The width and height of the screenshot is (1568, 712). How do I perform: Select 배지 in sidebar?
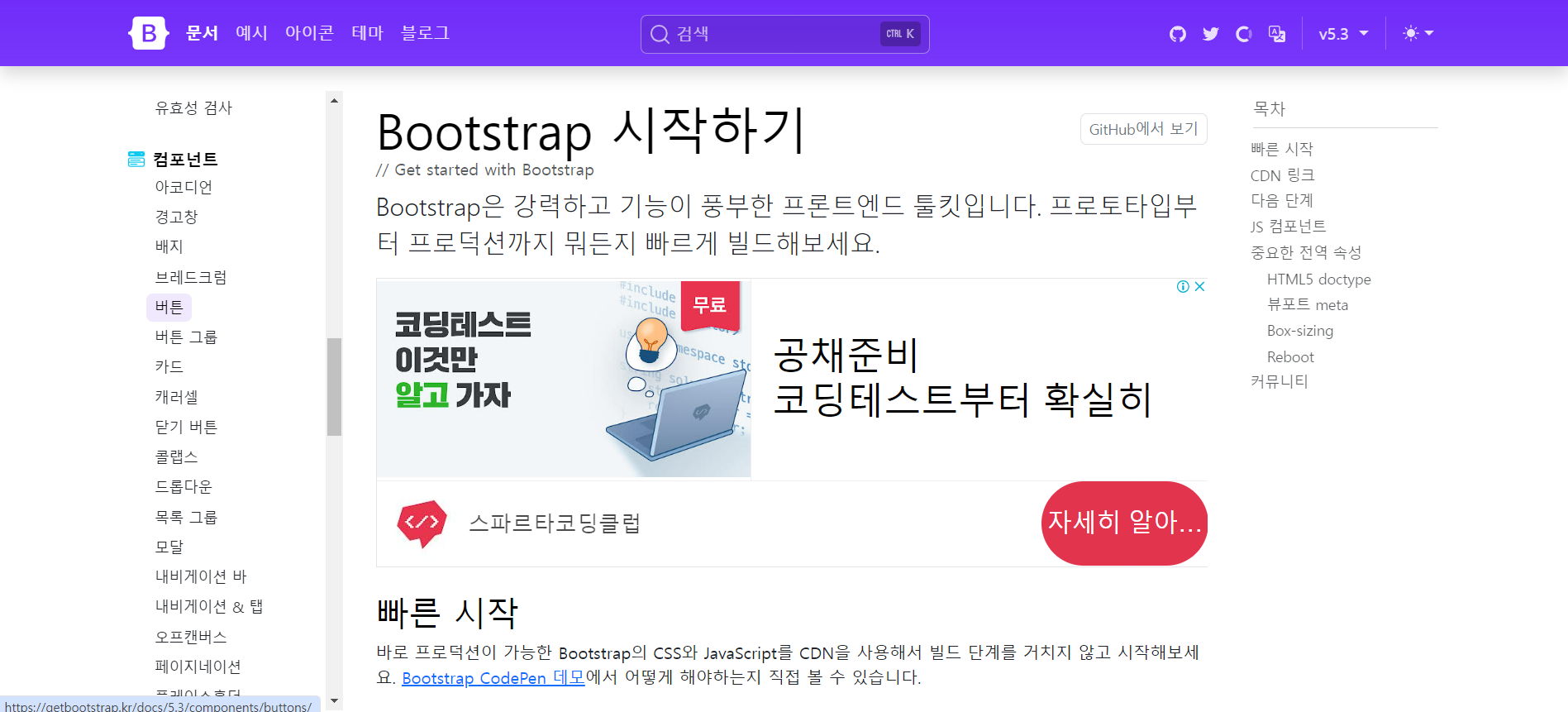pyautogui.click(x=169, y=246)
